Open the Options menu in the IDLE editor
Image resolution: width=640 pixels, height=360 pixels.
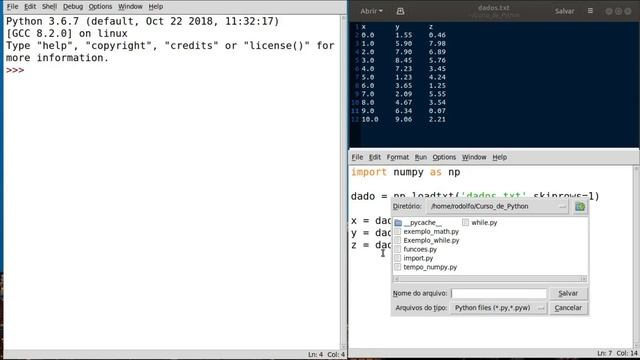444,157
